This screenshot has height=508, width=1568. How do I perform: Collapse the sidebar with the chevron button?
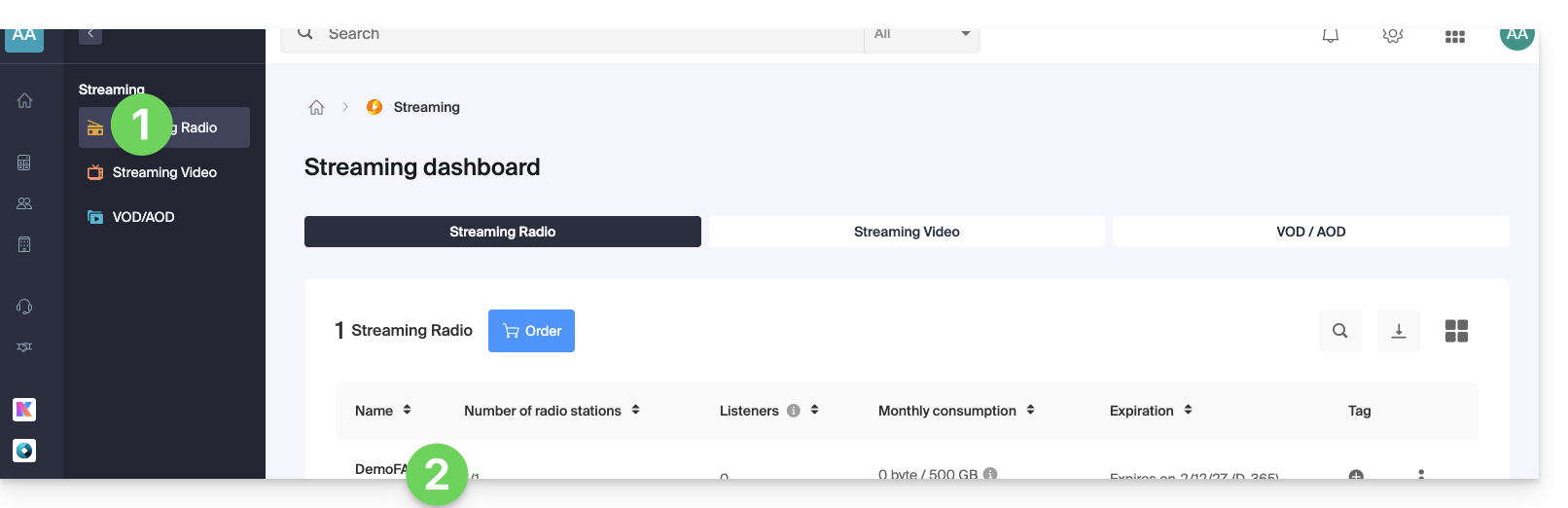pos(90,35)
